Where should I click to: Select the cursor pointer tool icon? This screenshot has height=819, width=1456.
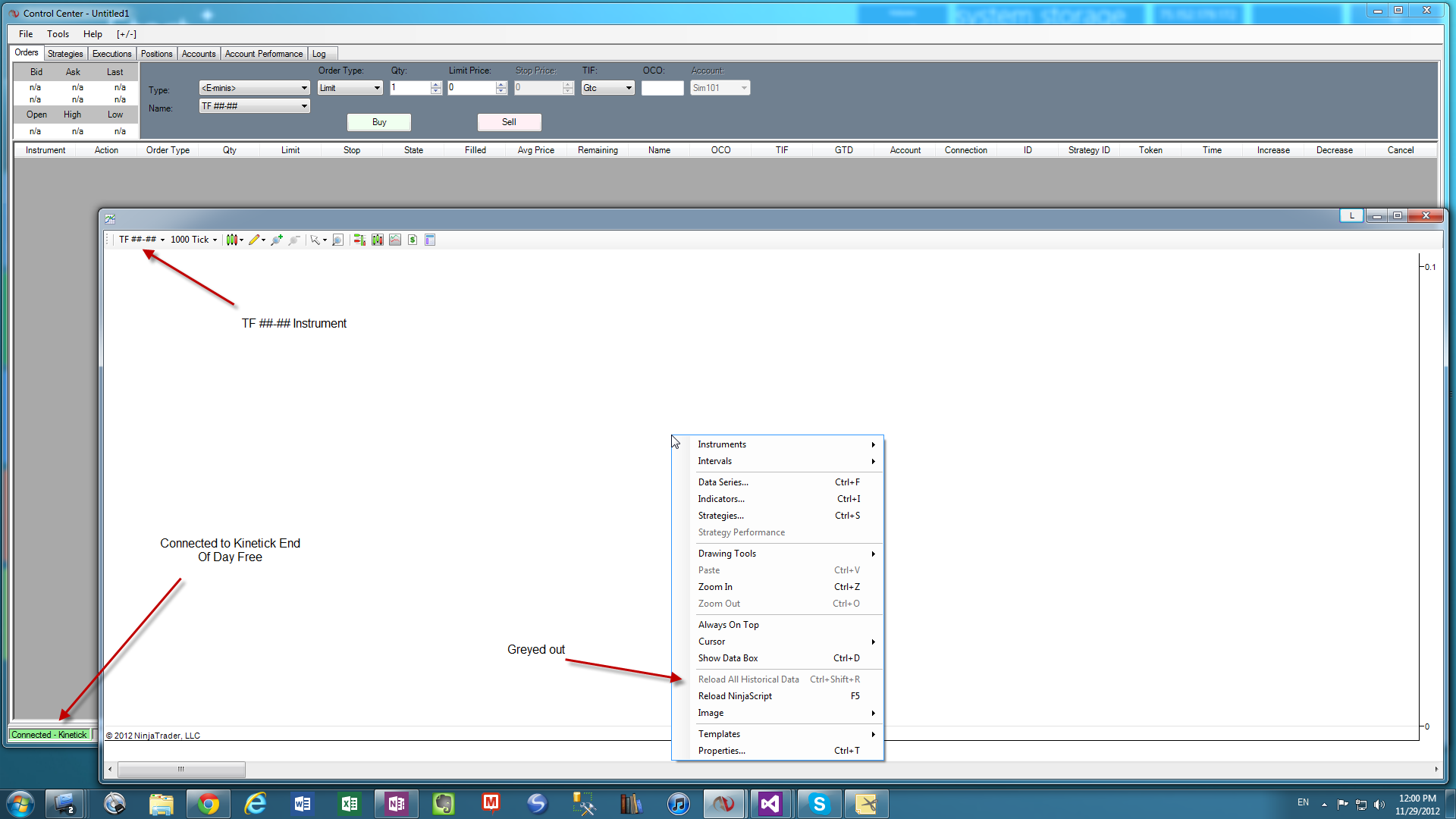tap(315, 240)
